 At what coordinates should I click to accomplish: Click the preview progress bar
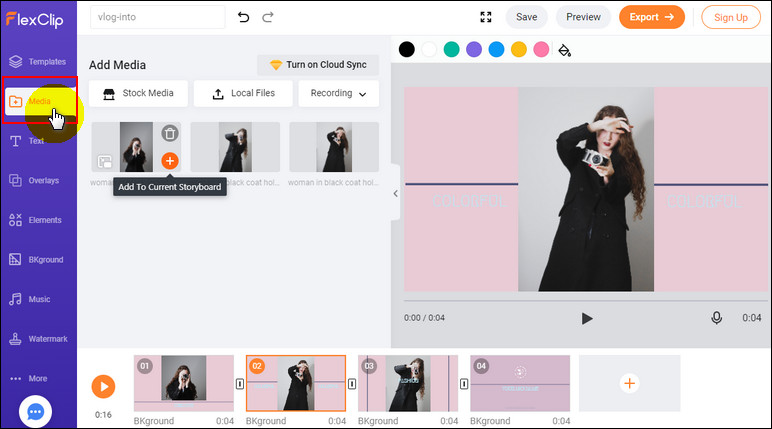click(x=586, y=300)
